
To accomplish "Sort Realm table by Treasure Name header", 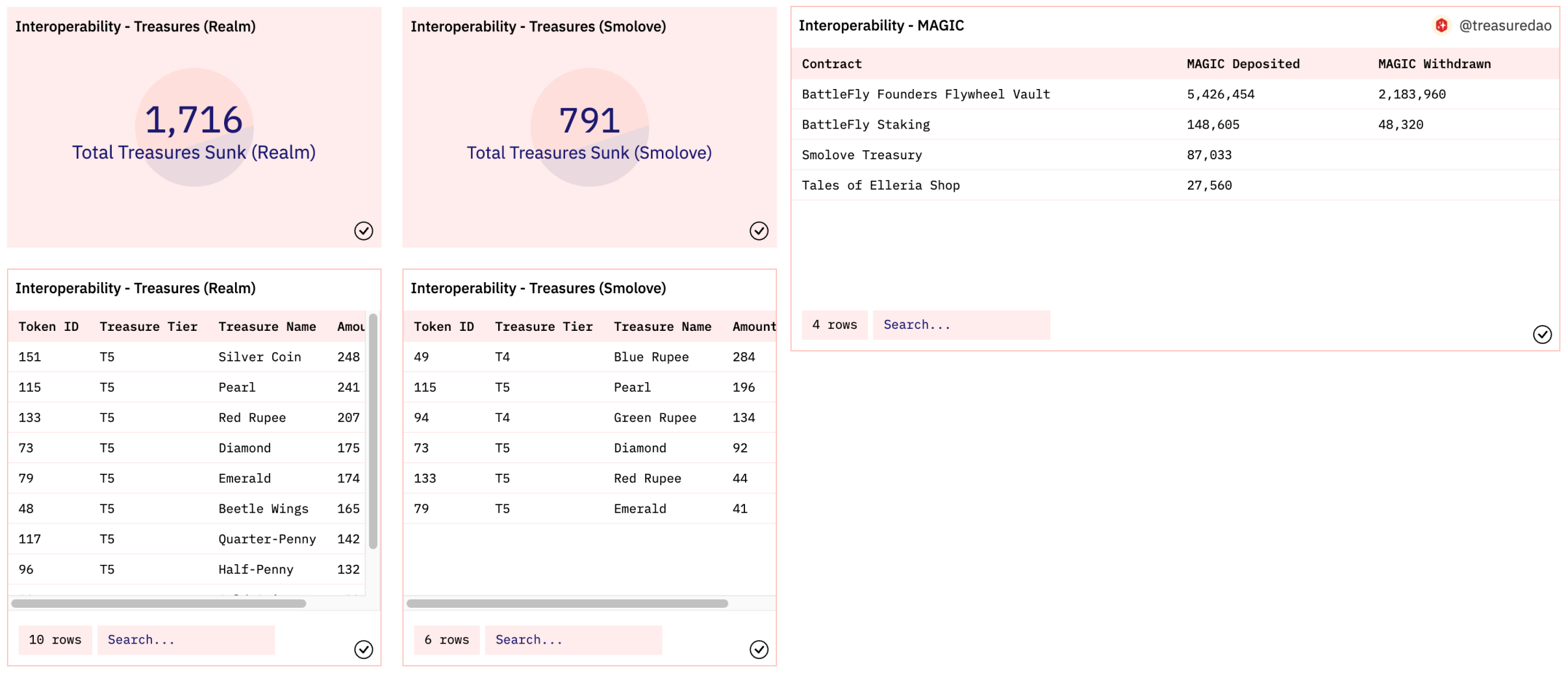I will pos(267,326).
